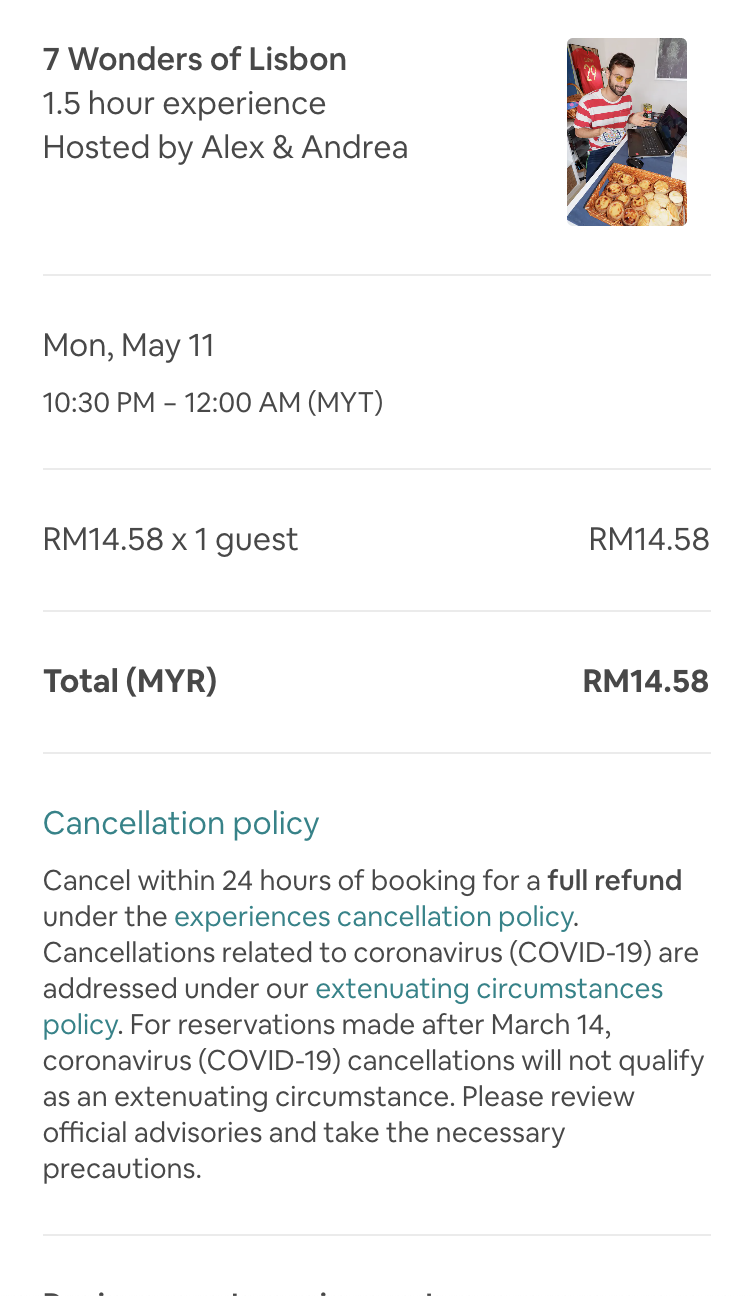Tap the bold total amount RM14.58

[x=645, y=682]
